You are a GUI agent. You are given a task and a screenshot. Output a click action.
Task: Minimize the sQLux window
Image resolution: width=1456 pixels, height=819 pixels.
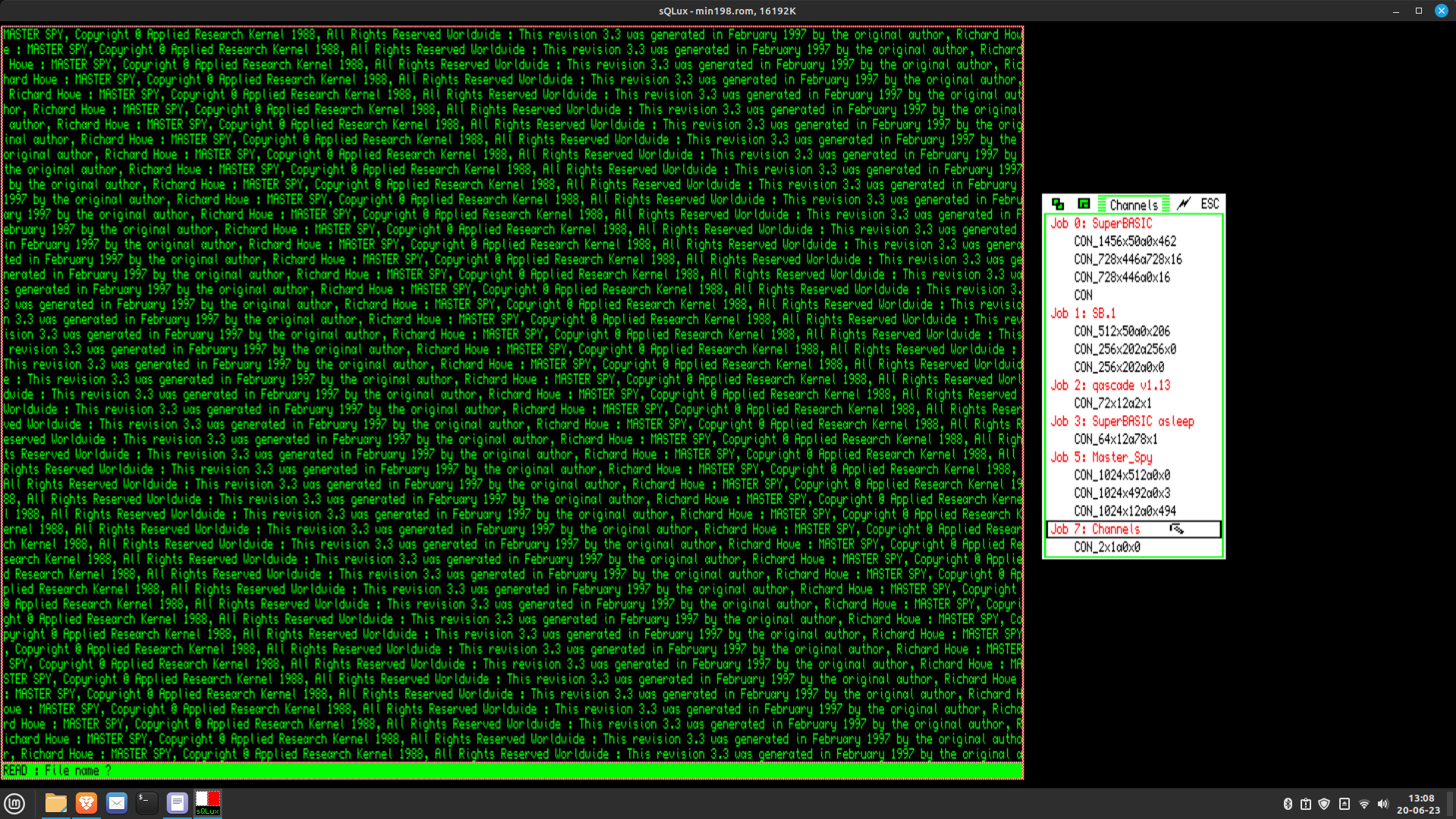1396,11
